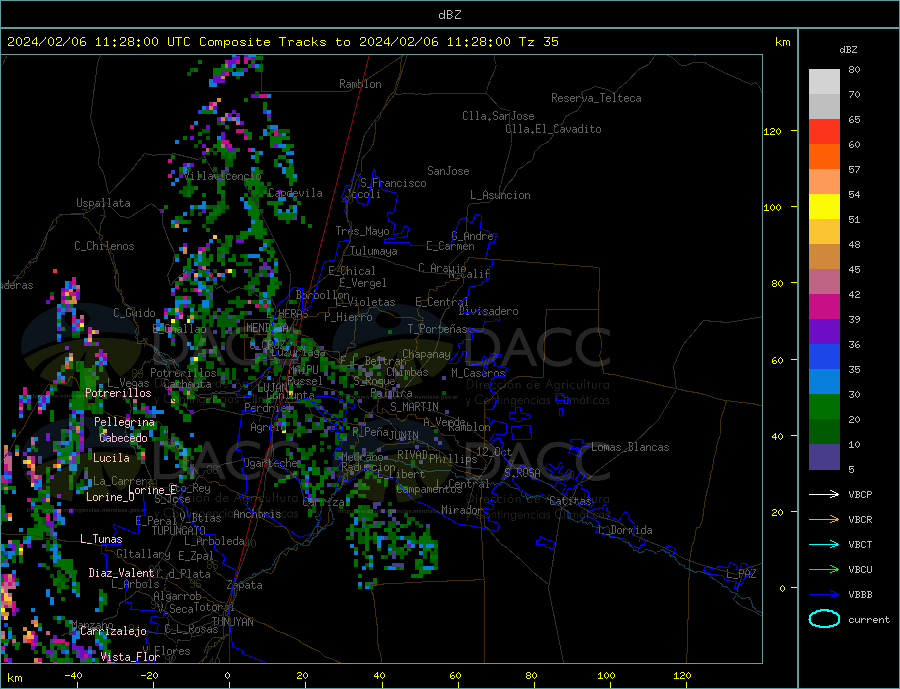900x689 pixels.
Task: Pick the slate 10-5 dBZ swatch
Action: tap(824, 457)
